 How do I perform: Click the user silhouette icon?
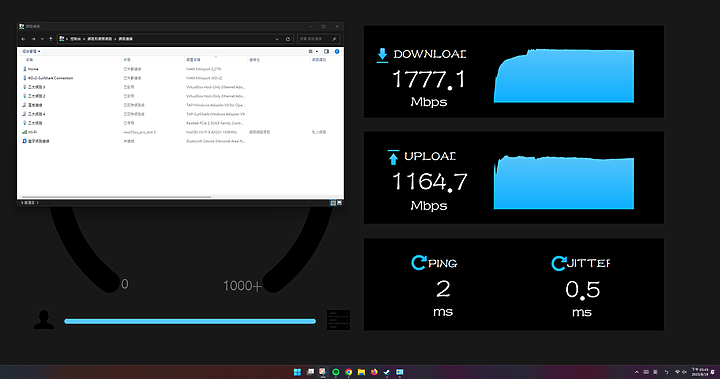coord(44,320)
